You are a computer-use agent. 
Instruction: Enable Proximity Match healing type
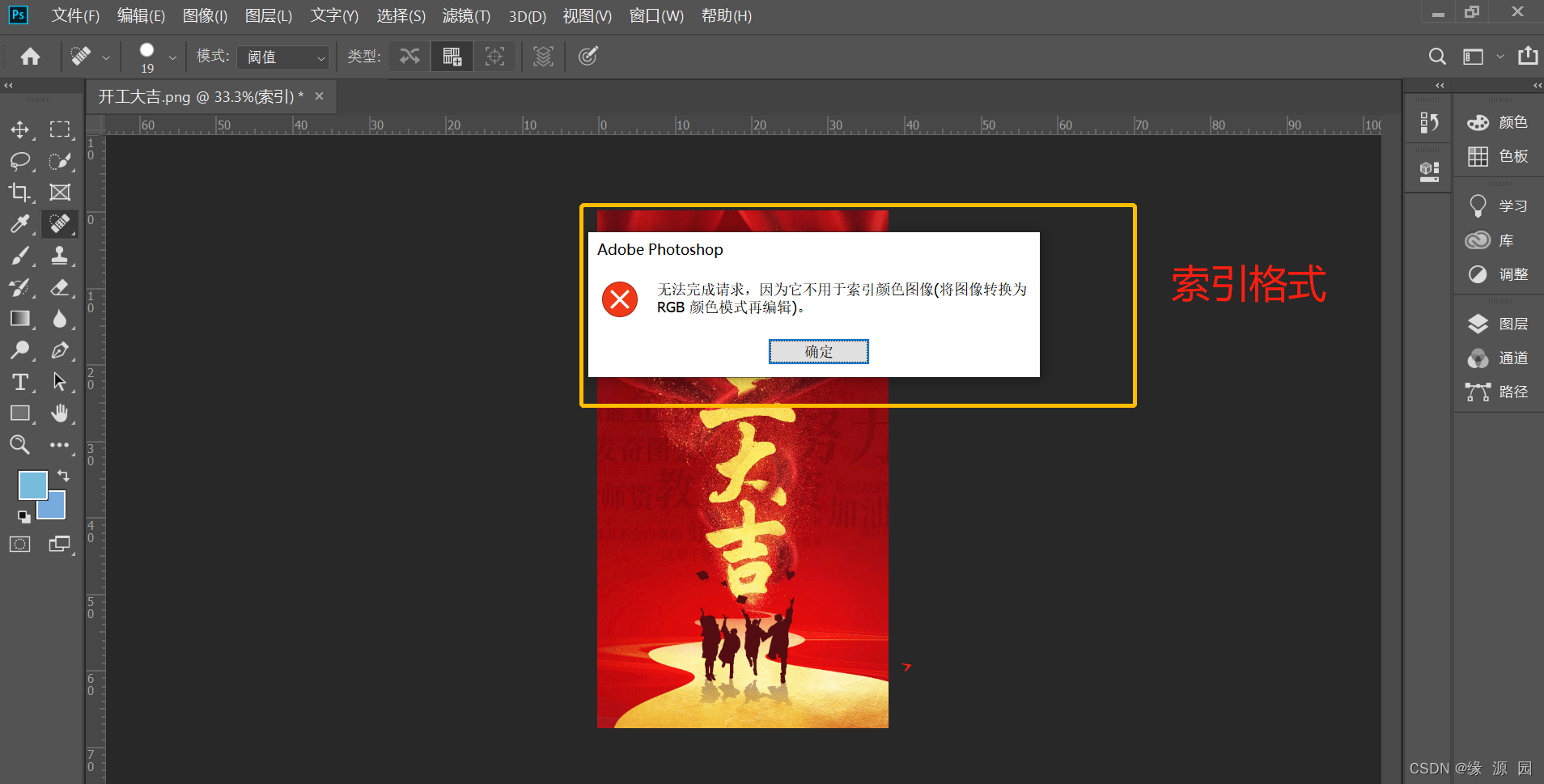coord(494,57)
